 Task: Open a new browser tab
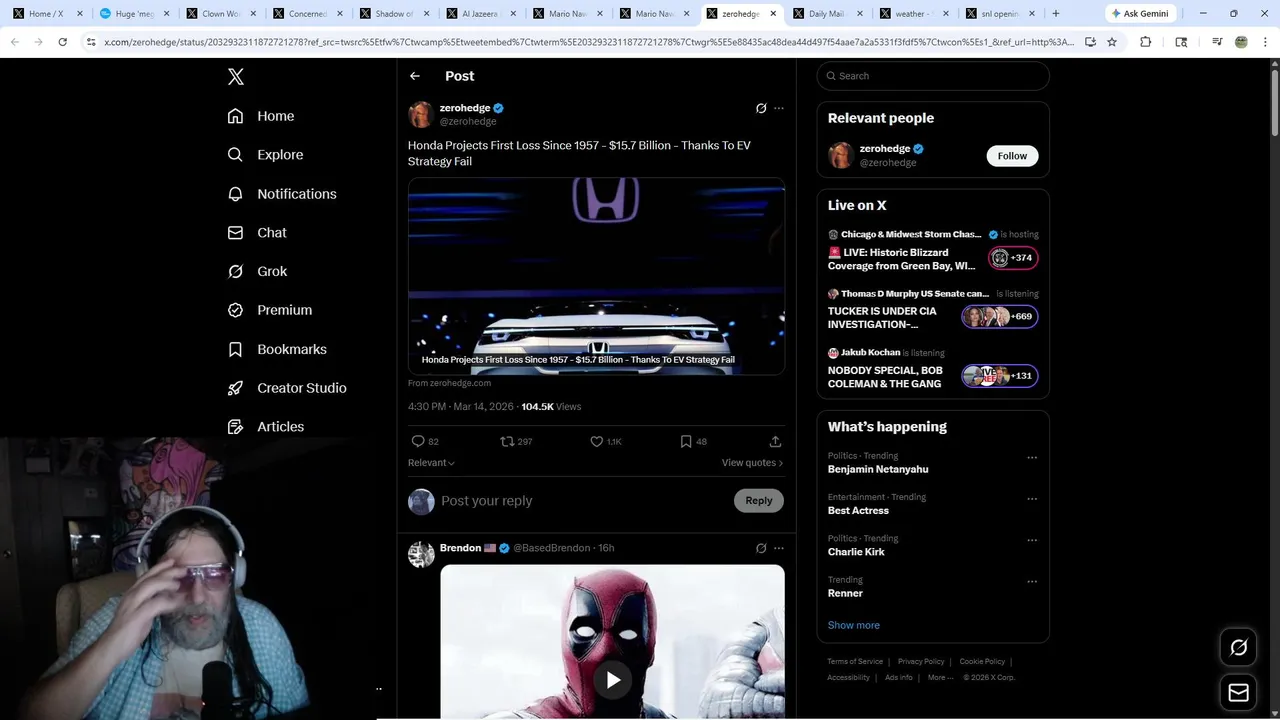click(1055, 14)
